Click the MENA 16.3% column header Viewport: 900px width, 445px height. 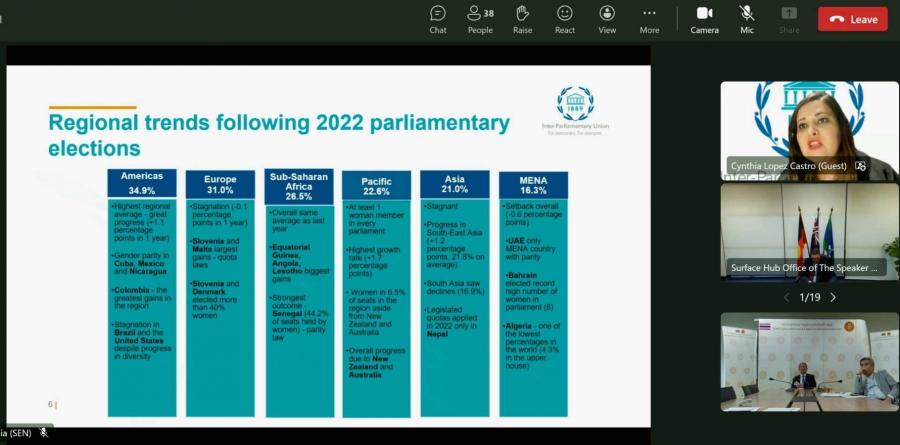tap(533, 184)
